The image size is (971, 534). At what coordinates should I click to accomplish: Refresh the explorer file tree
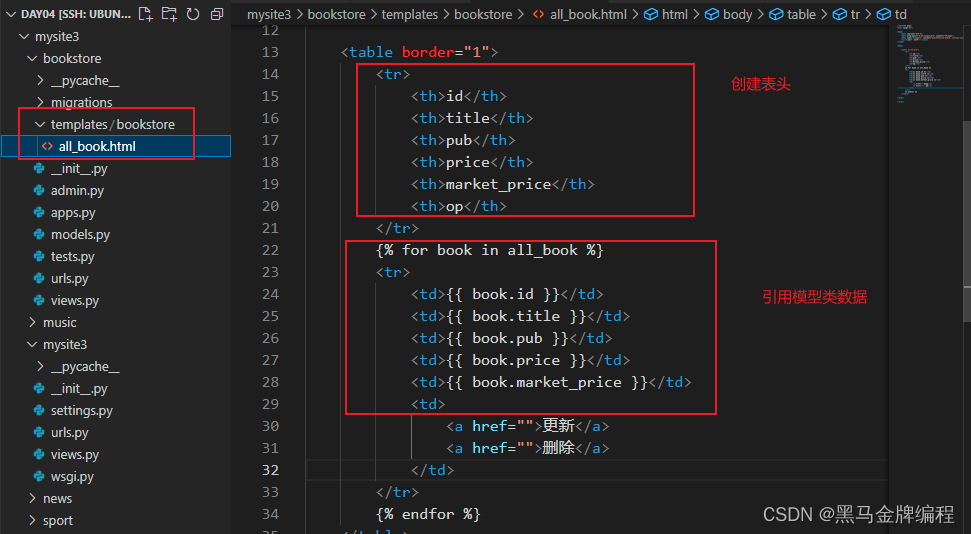(193, 14)
